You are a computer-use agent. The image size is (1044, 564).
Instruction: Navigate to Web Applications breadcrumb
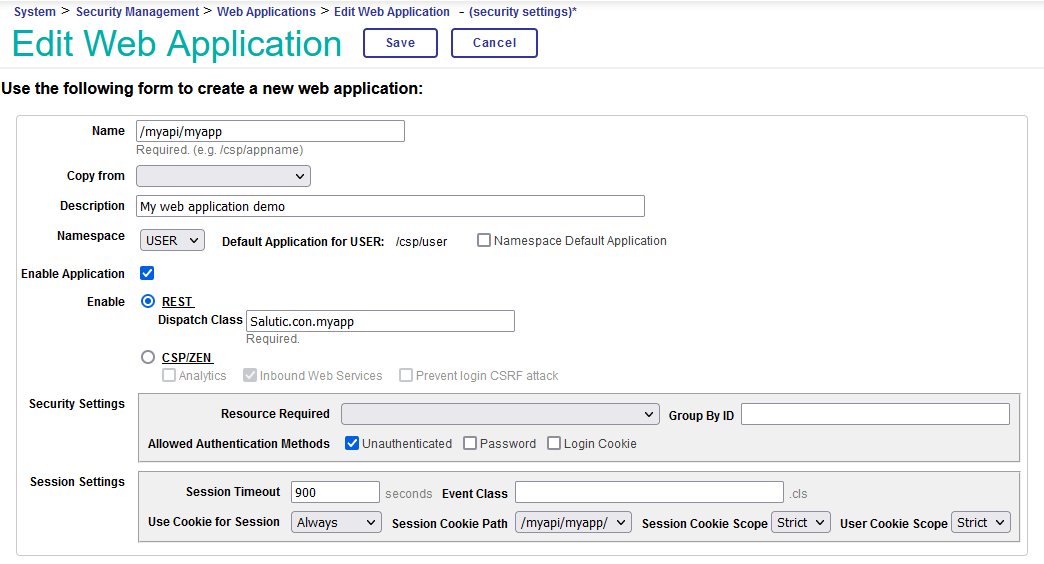click(x=266, y=12)
